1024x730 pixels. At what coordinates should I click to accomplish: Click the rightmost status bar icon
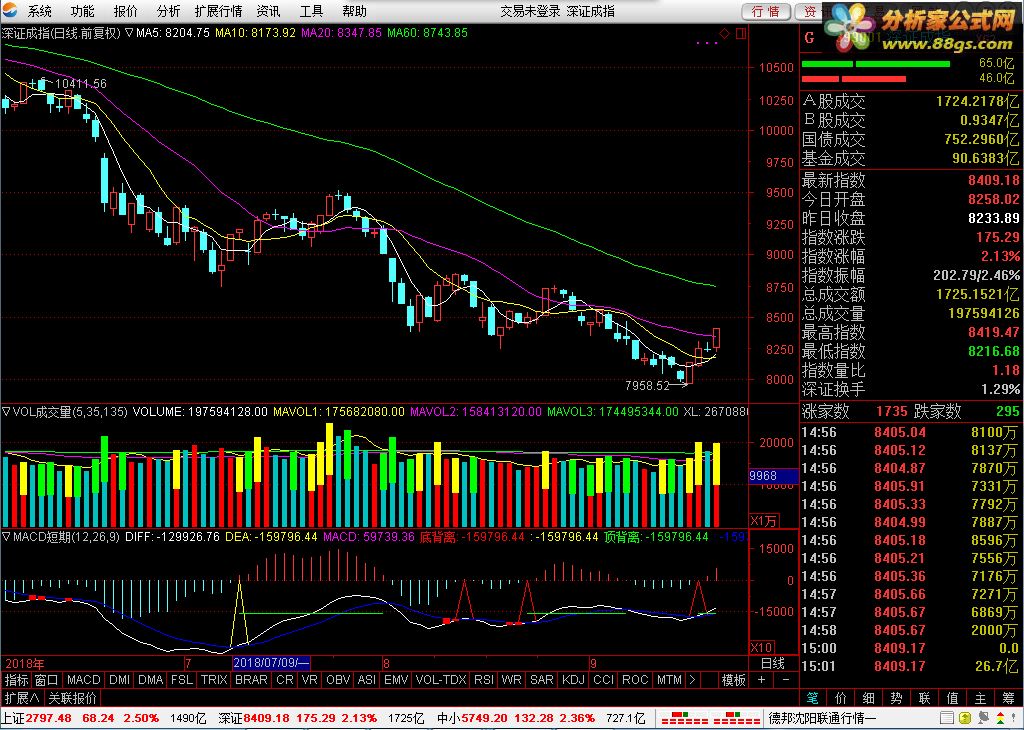(1012, 718)
